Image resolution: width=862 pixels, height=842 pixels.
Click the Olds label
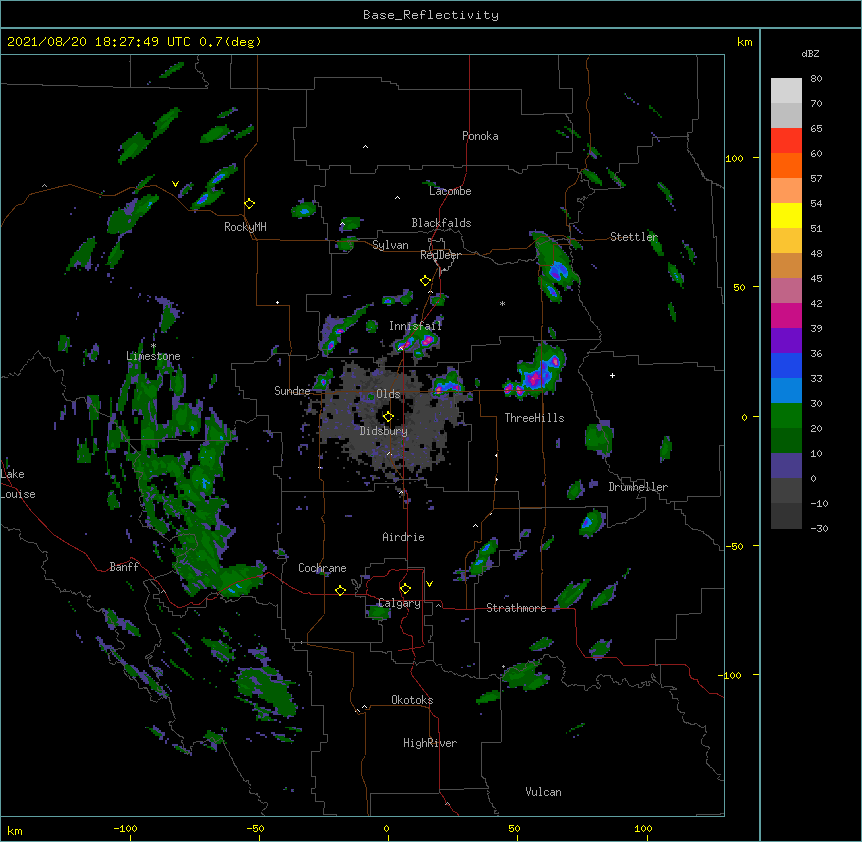pos(388,394)
